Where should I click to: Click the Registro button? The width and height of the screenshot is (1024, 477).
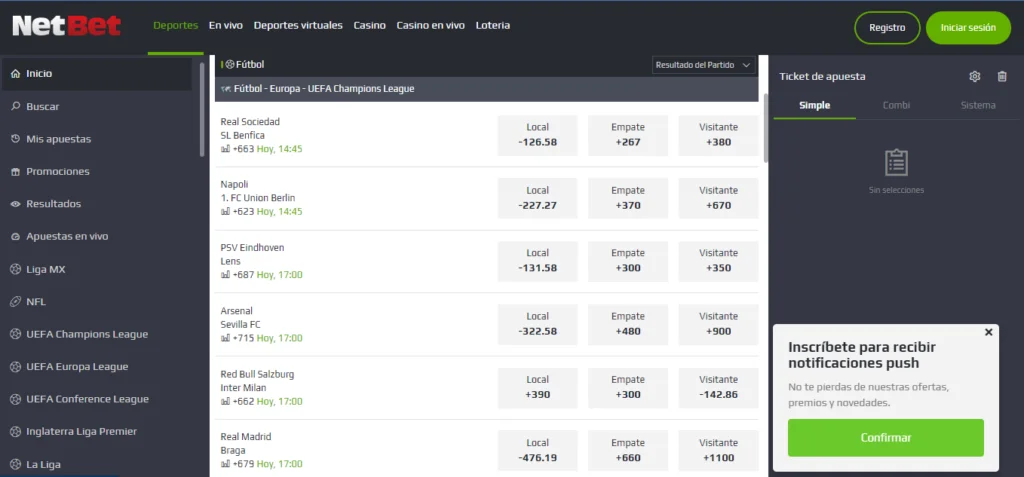point(887,28)
